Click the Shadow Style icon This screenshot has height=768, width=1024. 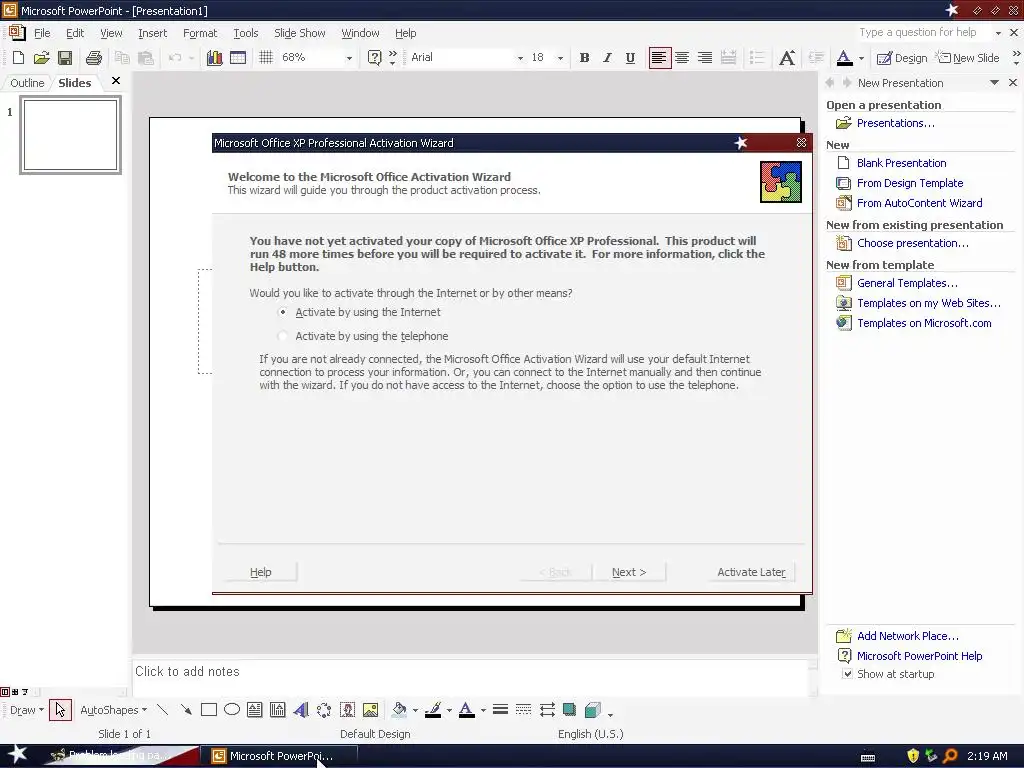point(569,710)
